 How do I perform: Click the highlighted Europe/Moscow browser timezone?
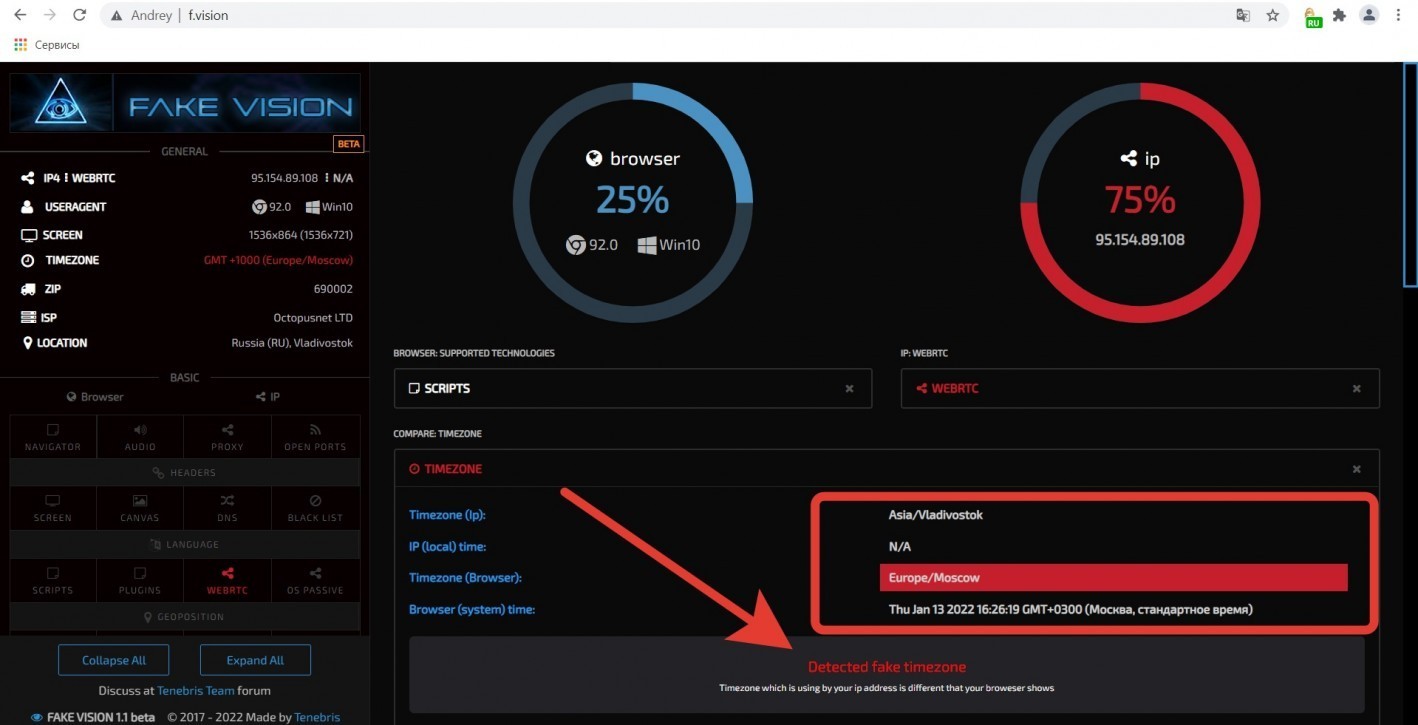pyautogui.click(x=1114, y=577)
